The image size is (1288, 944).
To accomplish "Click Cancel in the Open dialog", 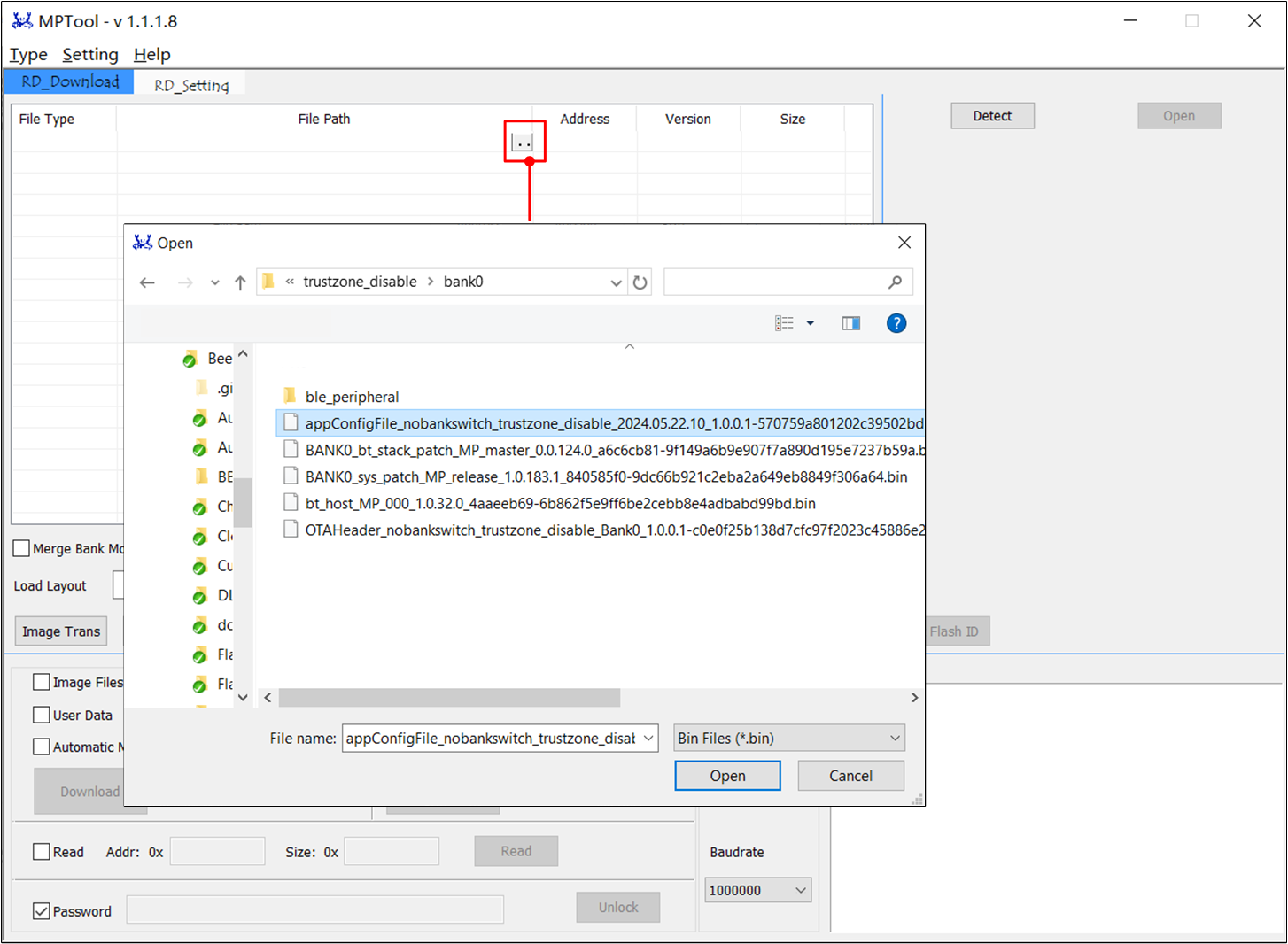I will pos(850,776).
